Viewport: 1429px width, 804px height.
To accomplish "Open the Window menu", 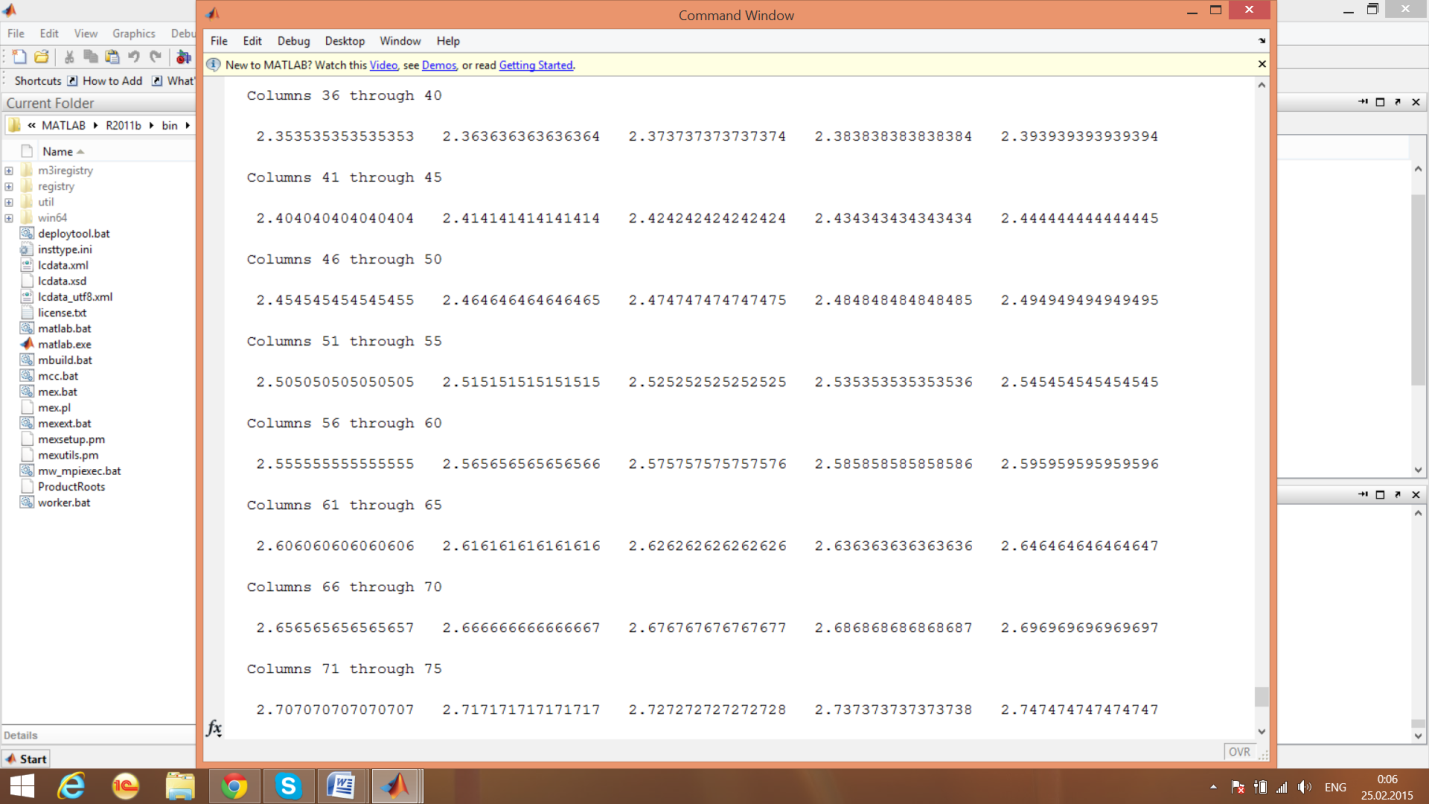I will tap(400, 41).
